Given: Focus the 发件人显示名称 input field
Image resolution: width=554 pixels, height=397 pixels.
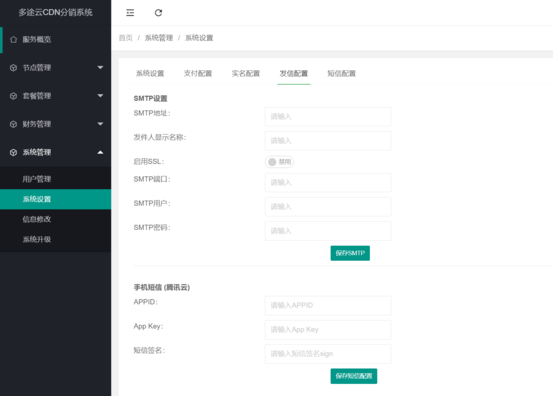Looking at the screenshot, I should (x=328, y=141).
